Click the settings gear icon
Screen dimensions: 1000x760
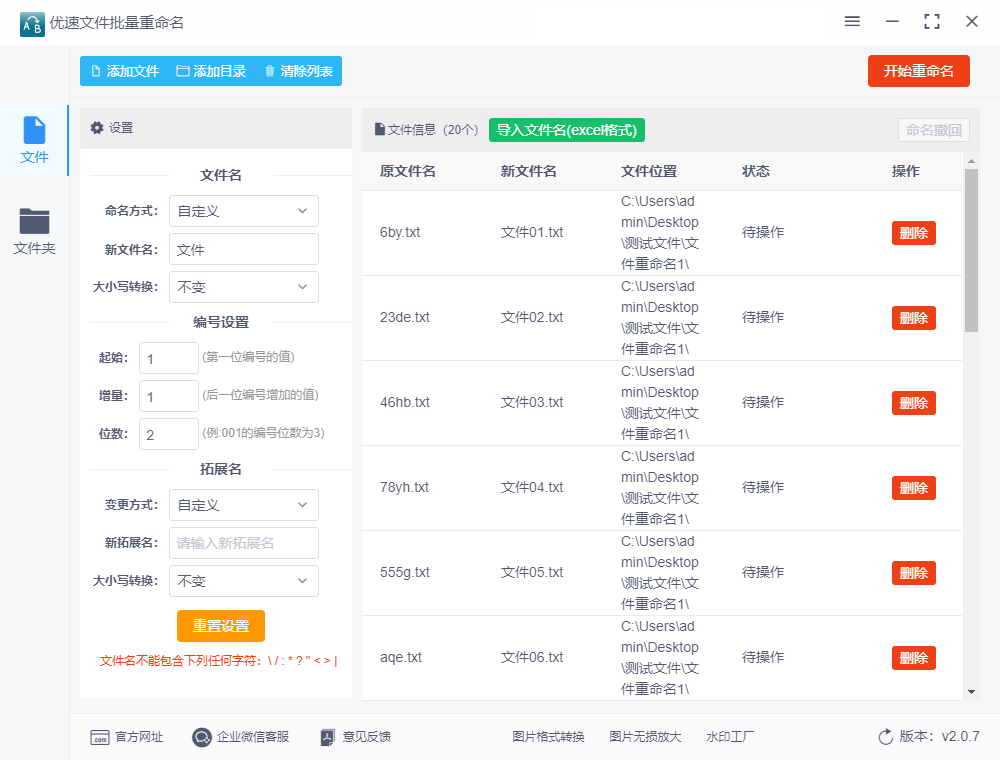pos(97,128)
